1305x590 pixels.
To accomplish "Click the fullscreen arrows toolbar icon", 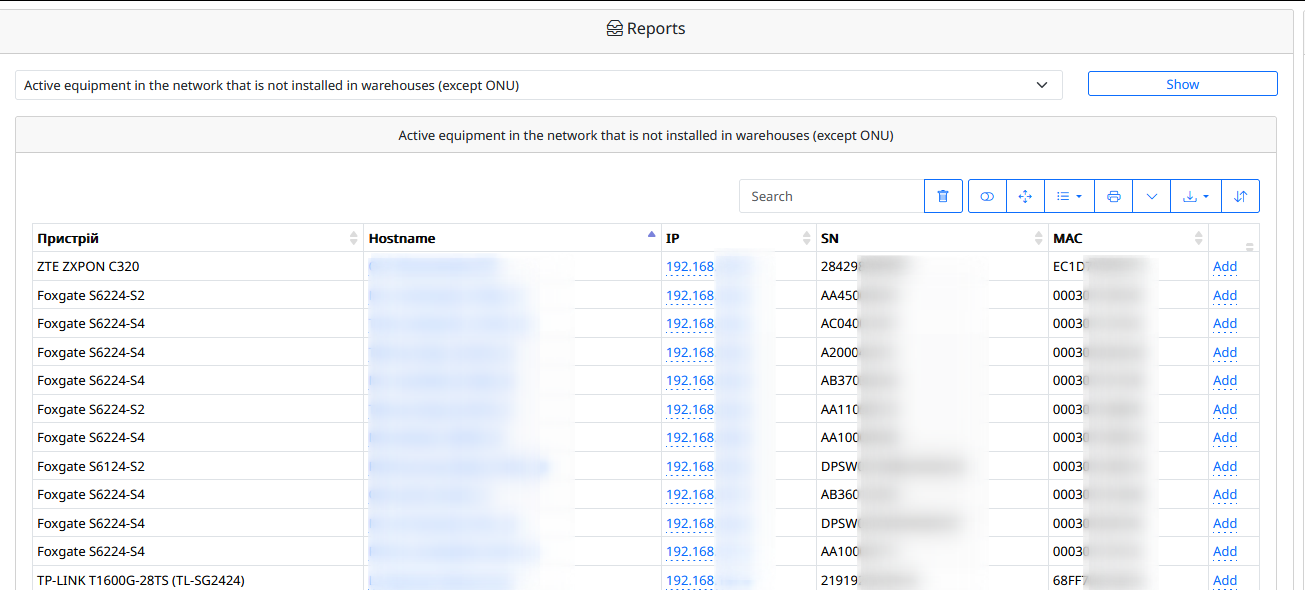I will coord(1025,196).
